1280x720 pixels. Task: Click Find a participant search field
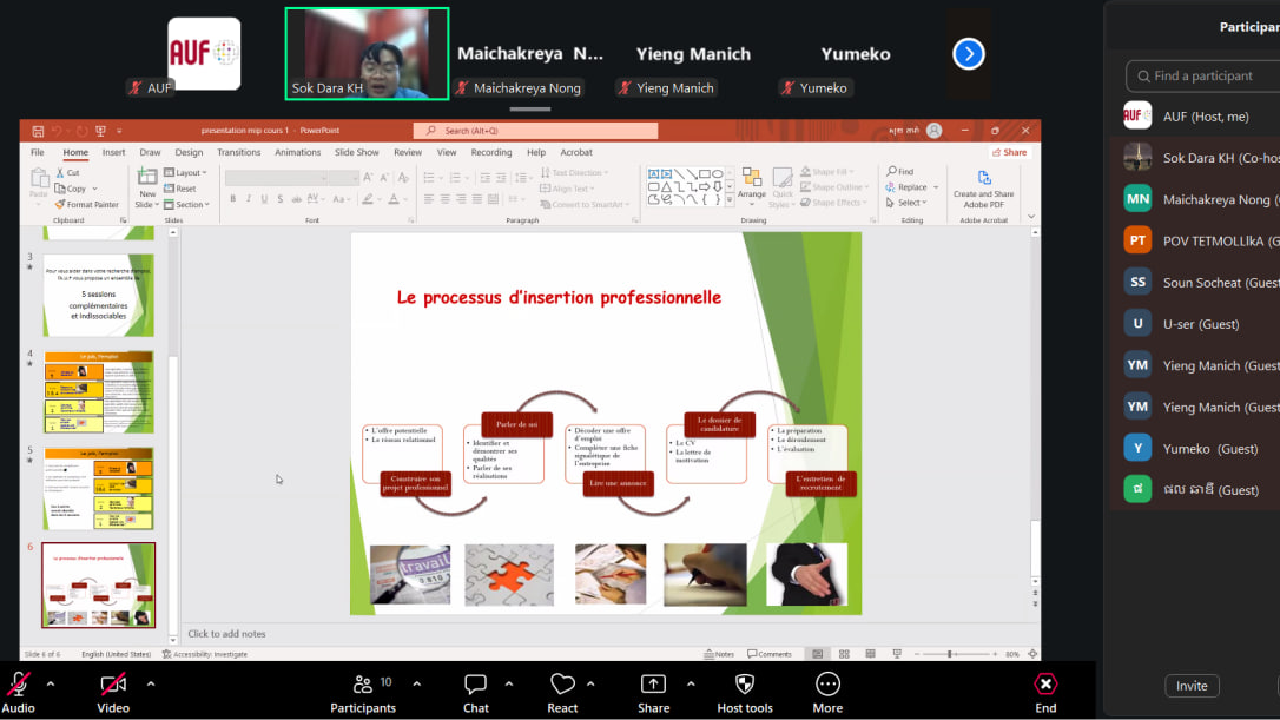[x=1203, y=76]
